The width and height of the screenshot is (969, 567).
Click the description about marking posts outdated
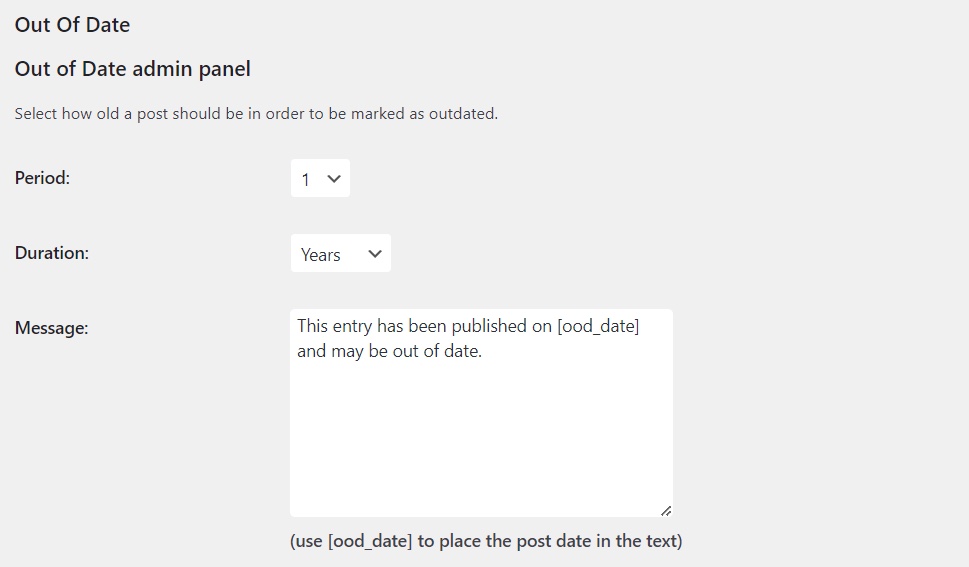[x=256, y=114]
